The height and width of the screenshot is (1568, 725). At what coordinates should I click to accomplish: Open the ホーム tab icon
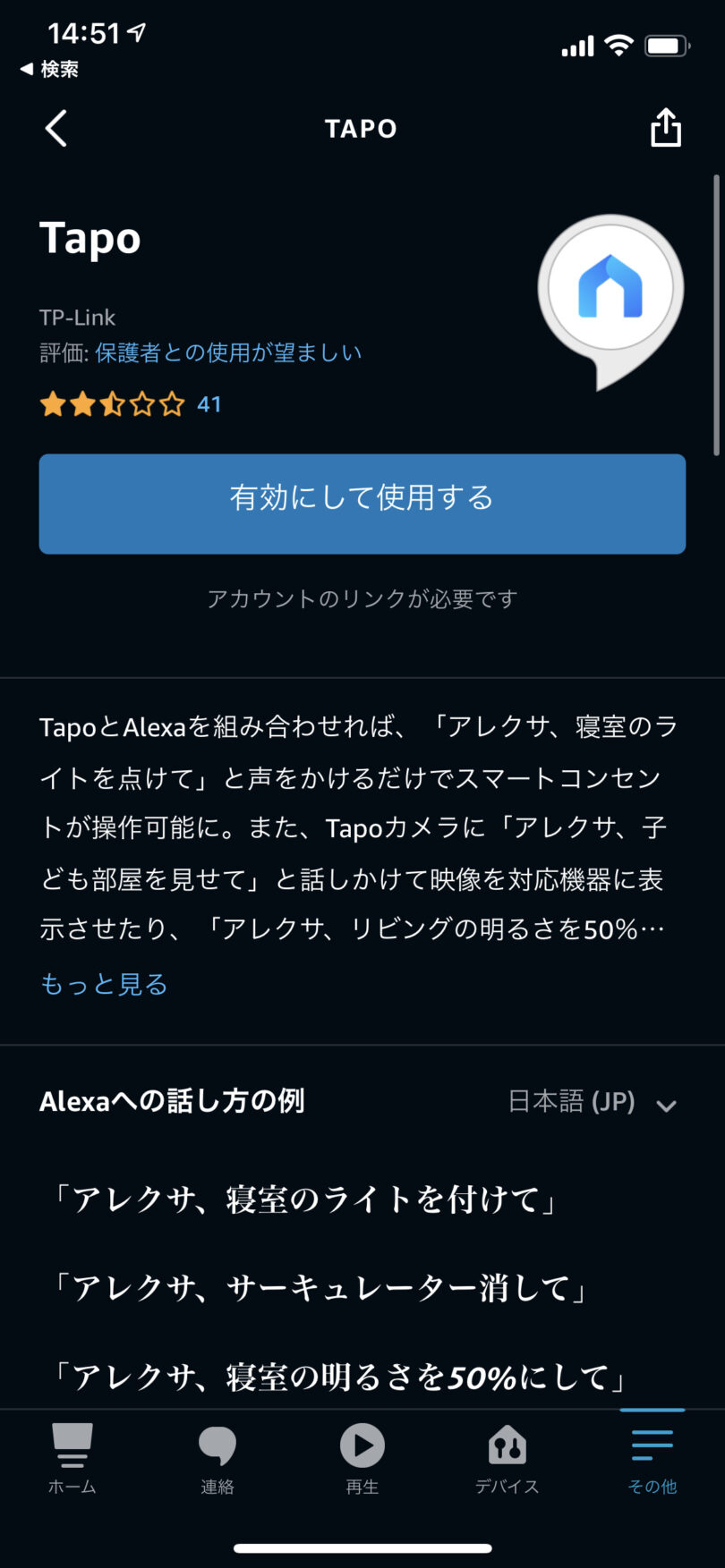[72, 1445]
